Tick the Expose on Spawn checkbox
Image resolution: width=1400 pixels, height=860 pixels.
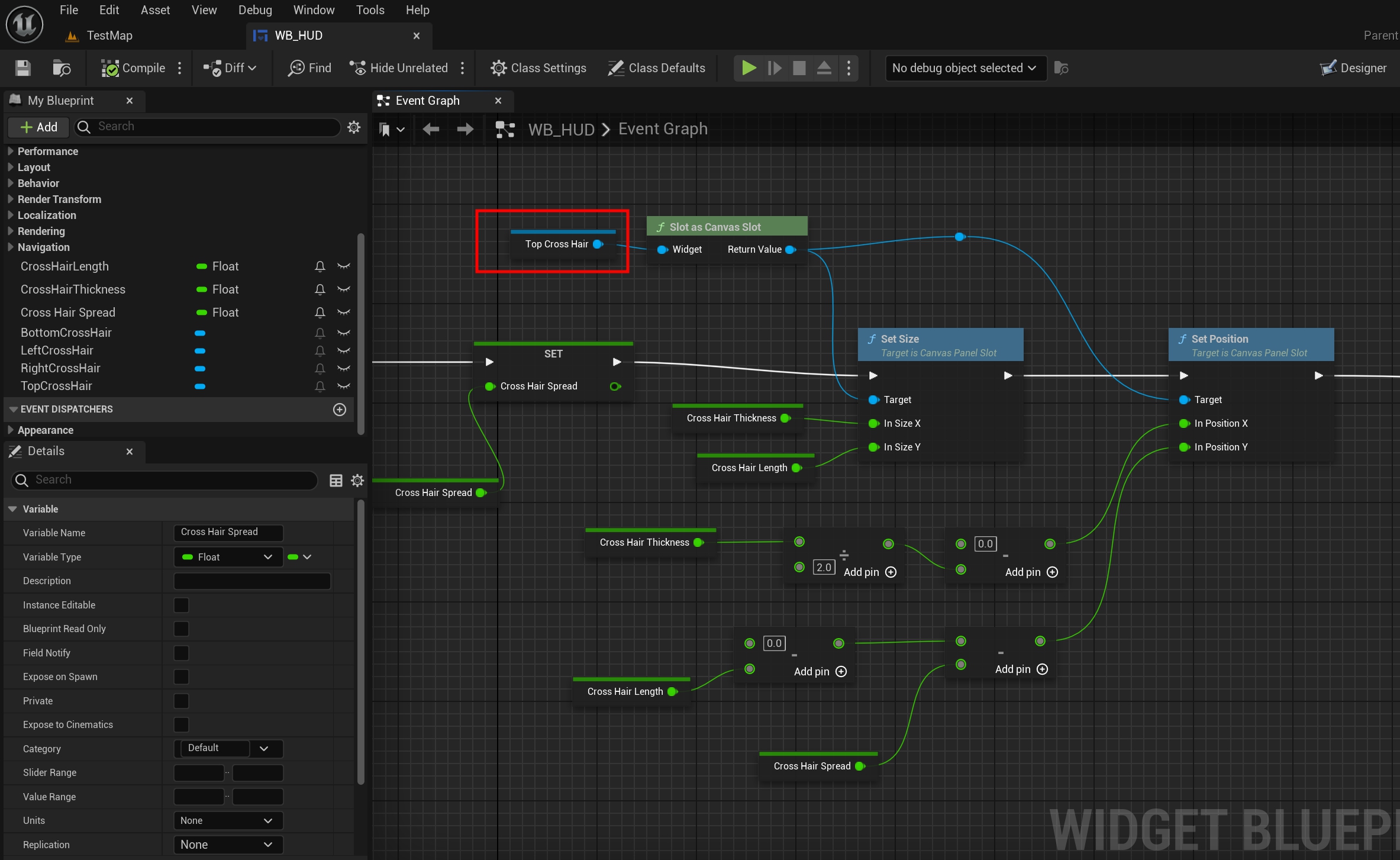point(181,677)
